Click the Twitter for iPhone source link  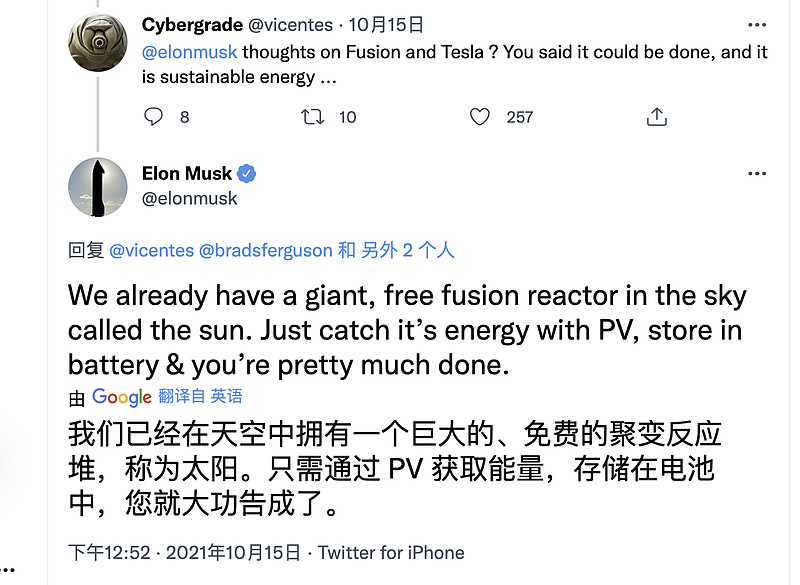click(391, 552)
